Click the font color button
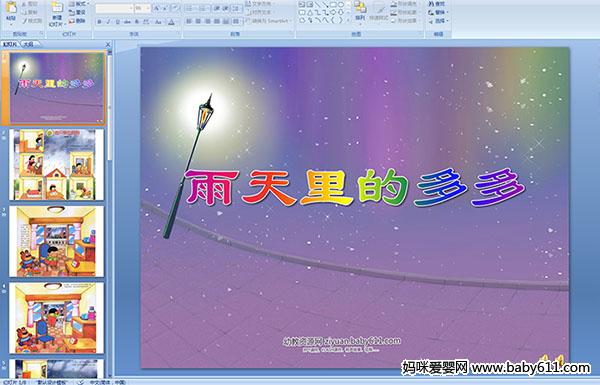 tap(171, 22)
